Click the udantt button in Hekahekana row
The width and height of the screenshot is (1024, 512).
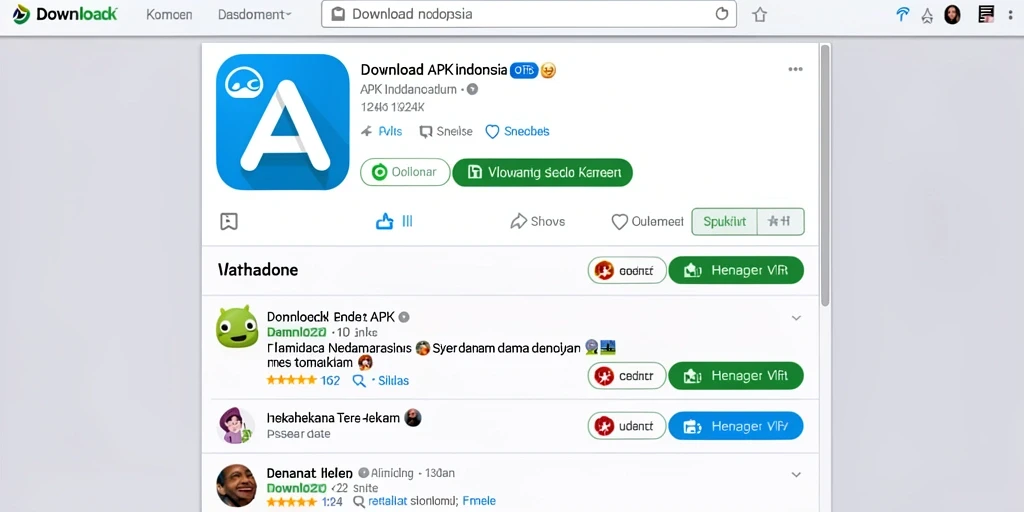tap(627, 426)
